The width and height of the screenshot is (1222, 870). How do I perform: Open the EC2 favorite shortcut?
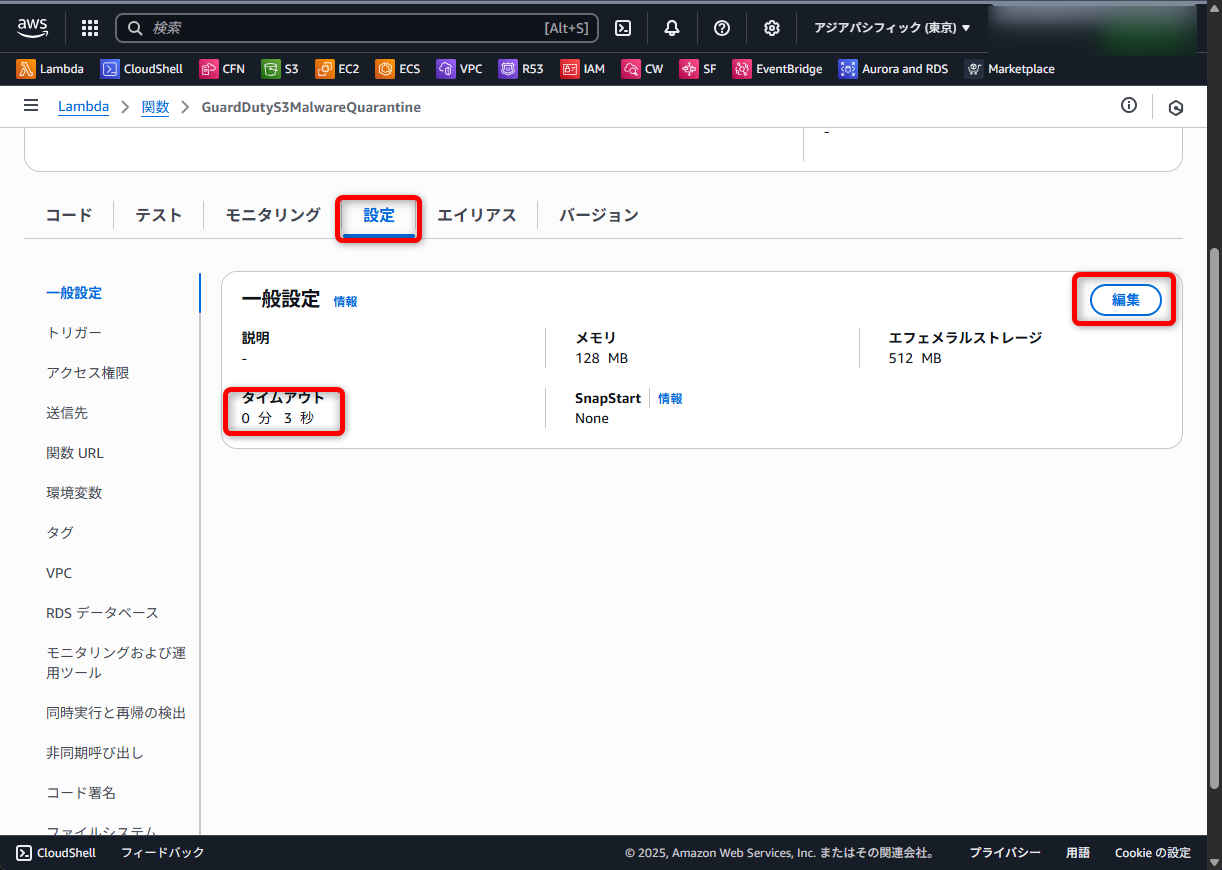337,69
